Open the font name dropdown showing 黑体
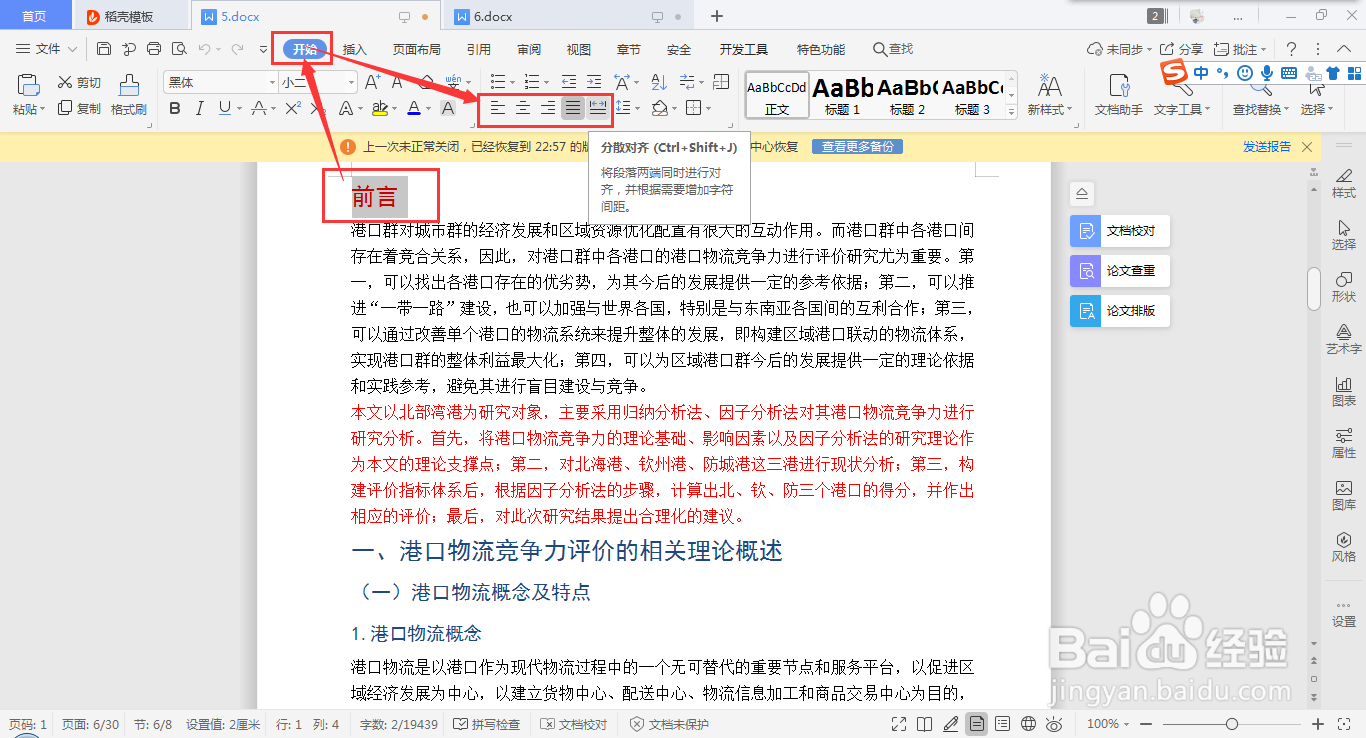 point(269,81)
